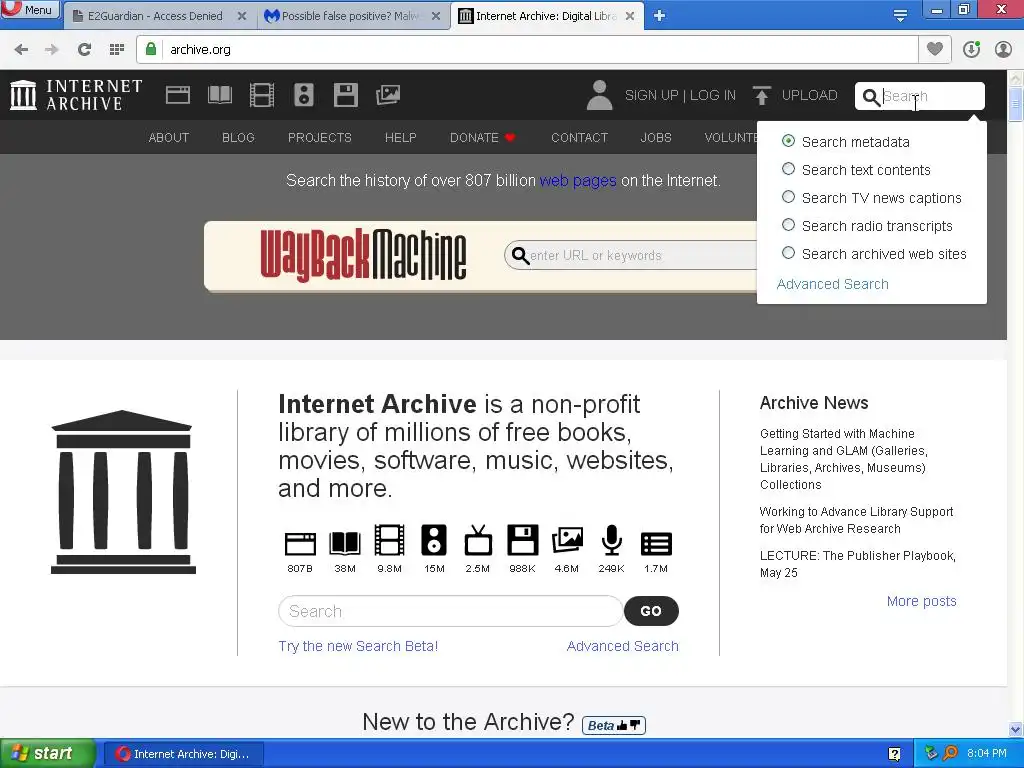The height and width of the screenshot is (768, 1024).
Task: Click the floppy disk icon labeled 988K
Action: 522,541
